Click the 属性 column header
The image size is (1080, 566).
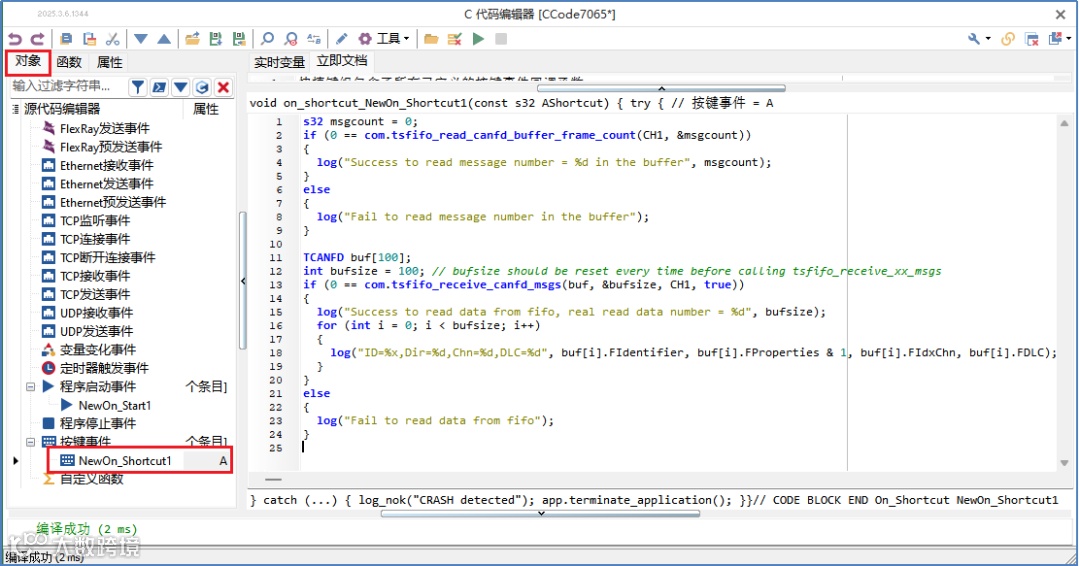click(205, 109)
